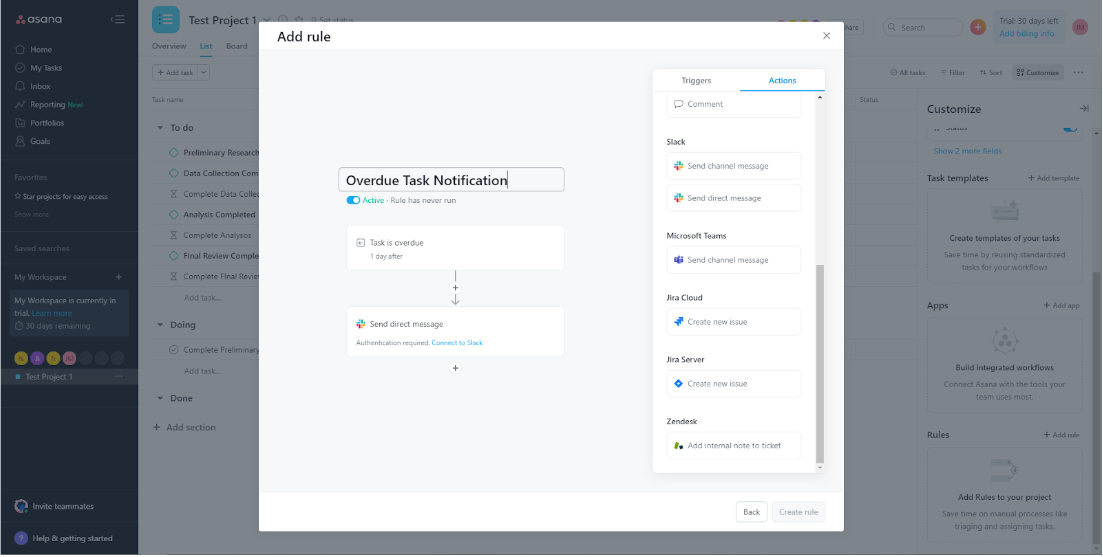Edit the rule name field
The height and width of the screenshot is (557, 1103).
click(x=452, y=180)
